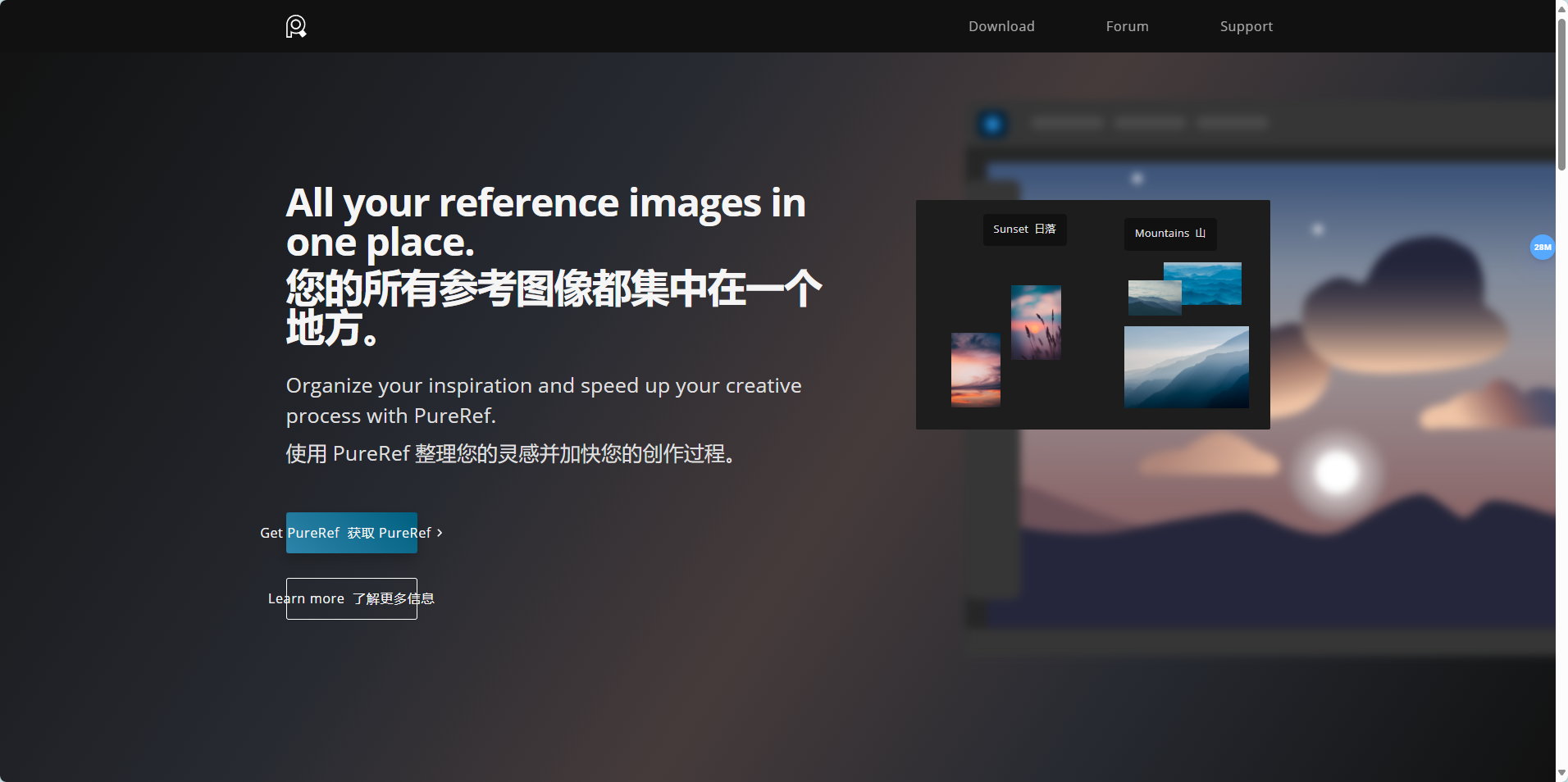Click the Chinese headline '您的所有参考图像都集中在一个地方。'
The width and height of the screenshot is (1568, 782).
pyautogui.click(x=554, y=308)
